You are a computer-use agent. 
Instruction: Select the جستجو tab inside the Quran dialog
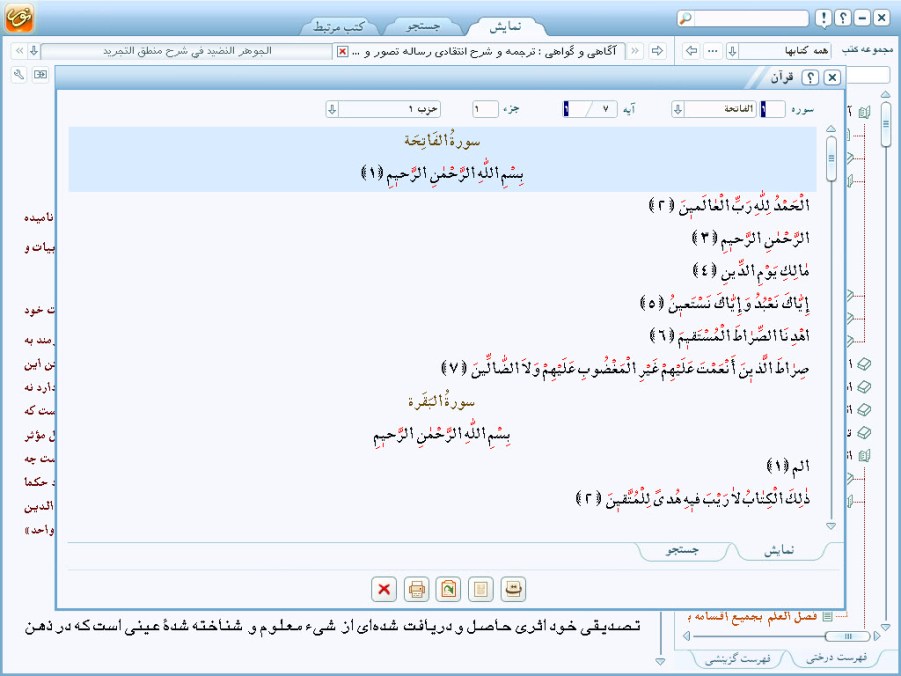682,550
